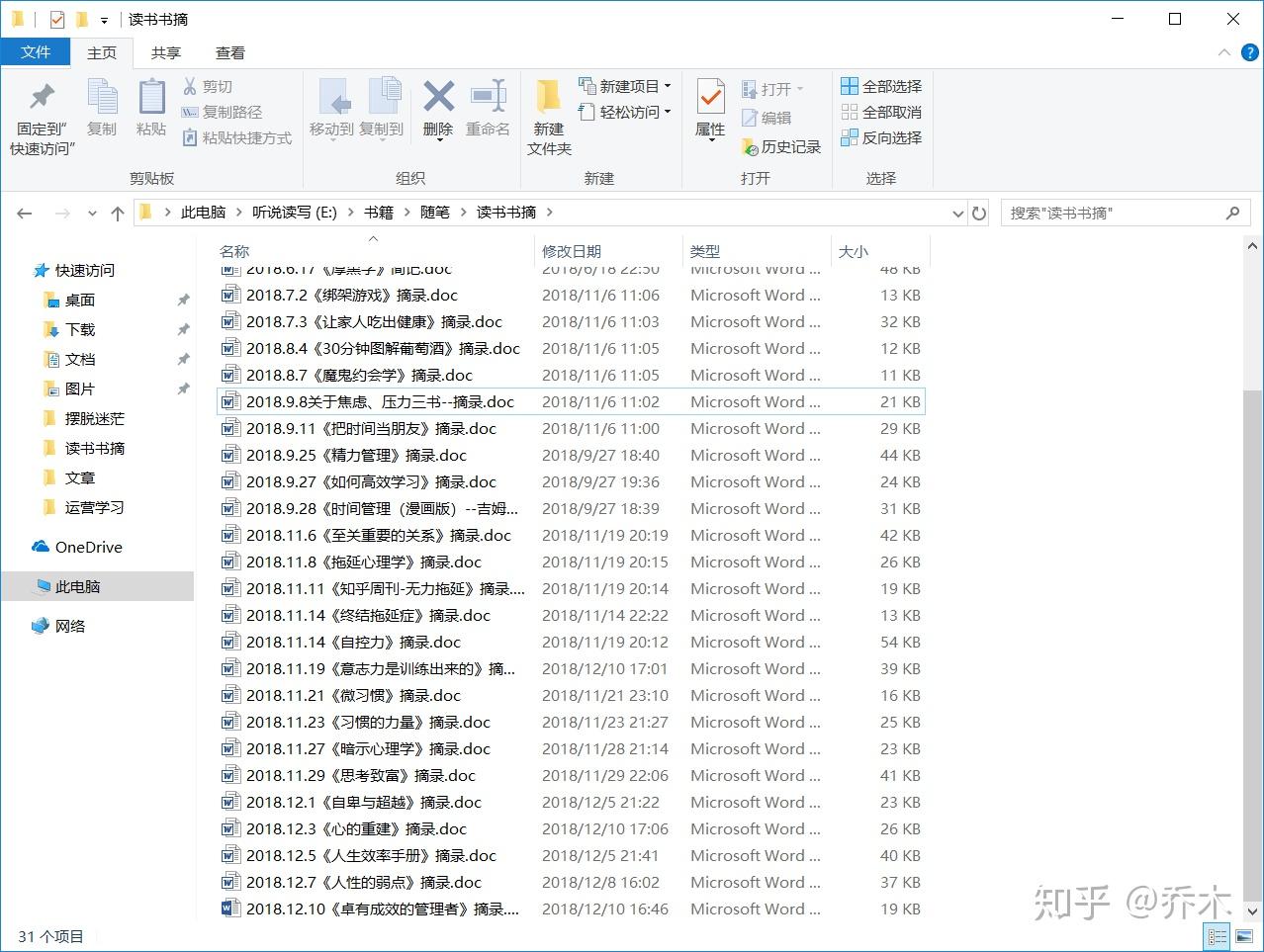Collapse the ribbon with the chevron

click(1224, 52)
